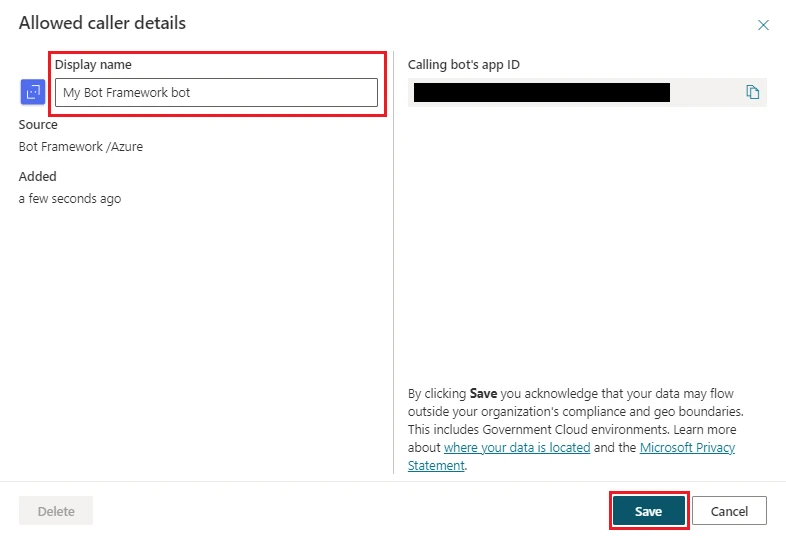Click the 'Source' label
This screenshot has height=538, width=786.
pyautogui.click(x=38, y=125)
